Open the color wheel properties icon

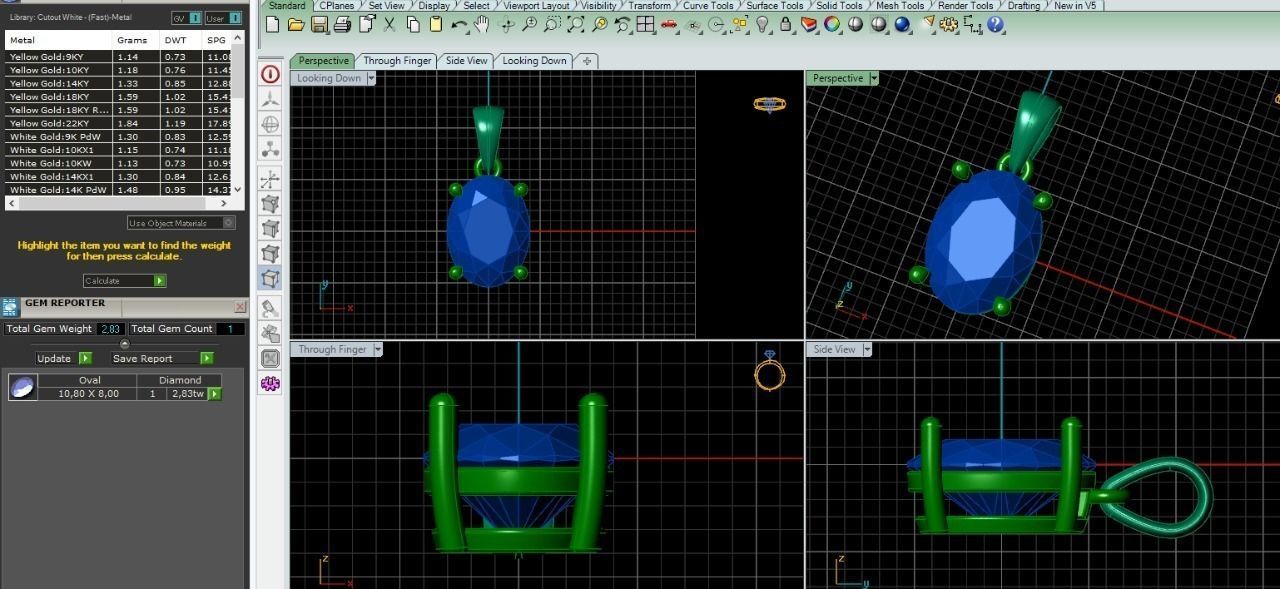(x=833, y=25)
